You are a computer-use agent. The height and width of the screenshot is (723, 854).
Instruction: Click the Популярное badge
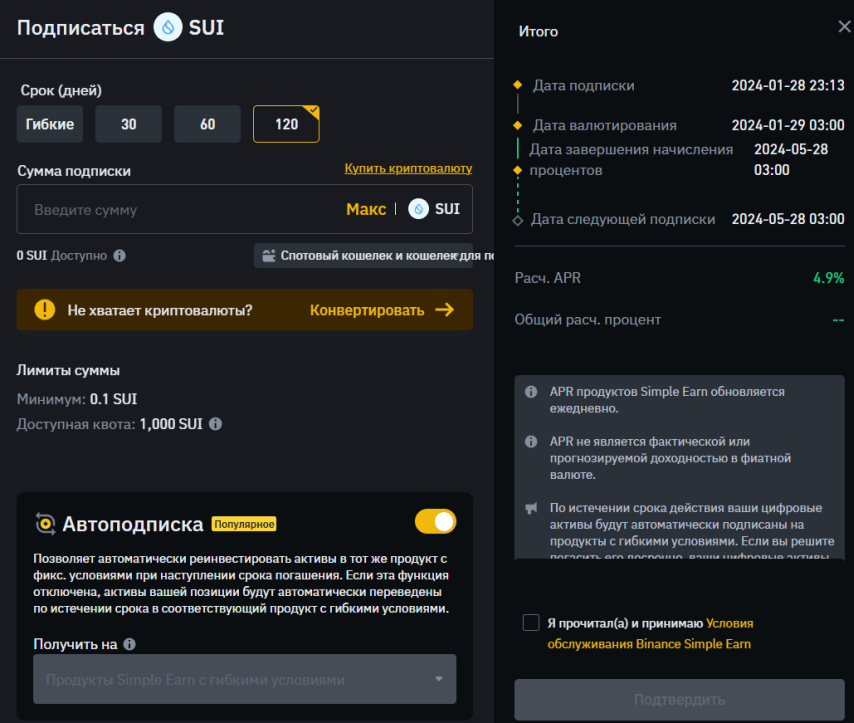tap(244, 524)
